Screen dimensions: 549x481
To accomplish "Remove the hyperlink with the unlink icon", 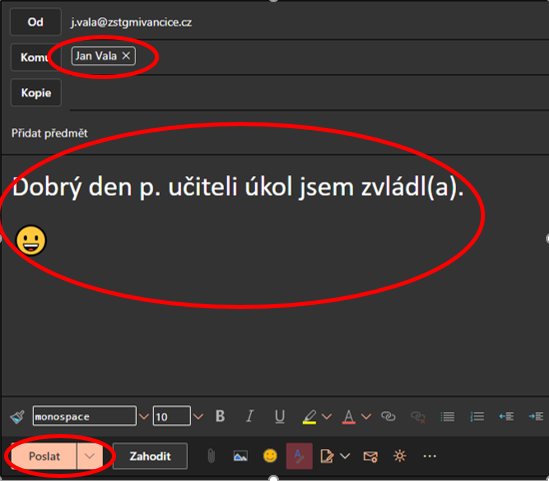I will pos(418,417).
